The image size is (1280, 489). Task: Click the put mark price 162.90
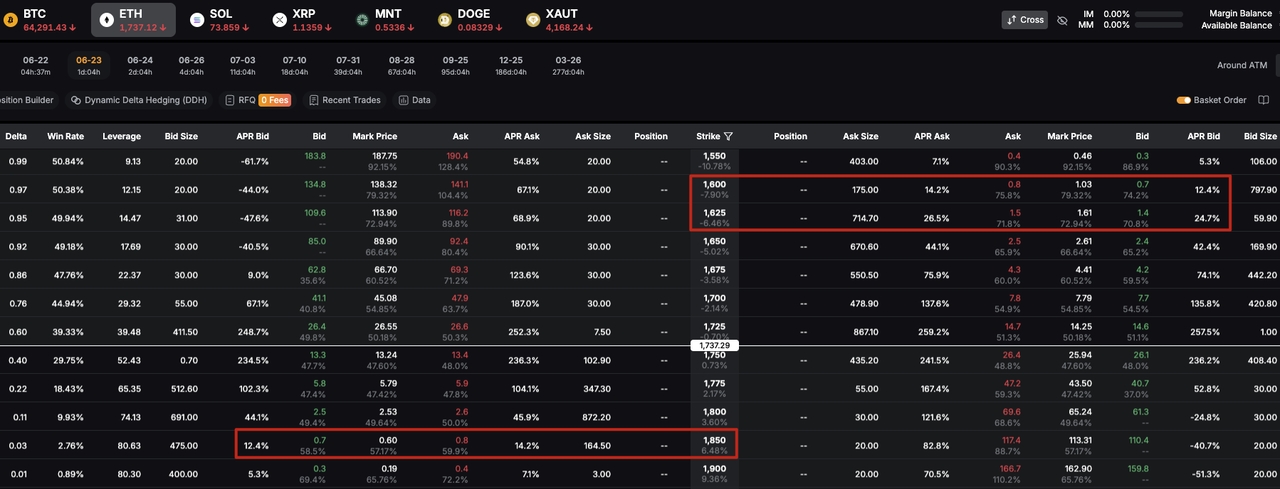[x=1077, y=466]
